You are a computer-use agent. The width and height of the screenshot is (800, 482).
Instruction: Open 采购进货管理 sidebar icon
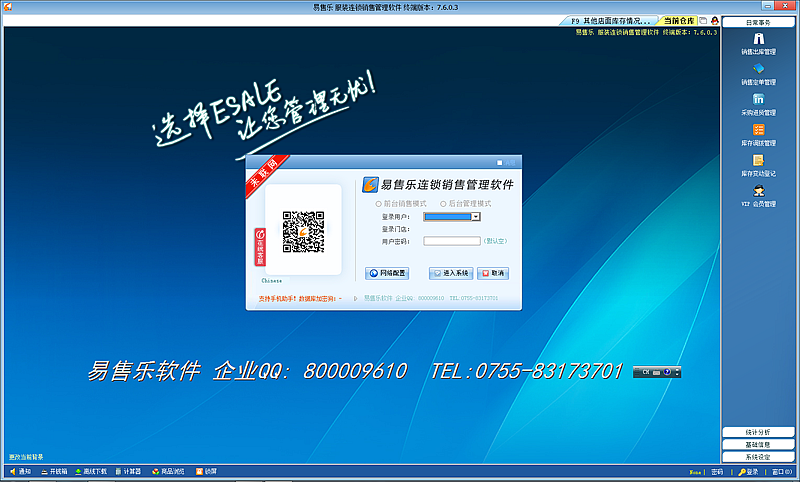[758, 101]
